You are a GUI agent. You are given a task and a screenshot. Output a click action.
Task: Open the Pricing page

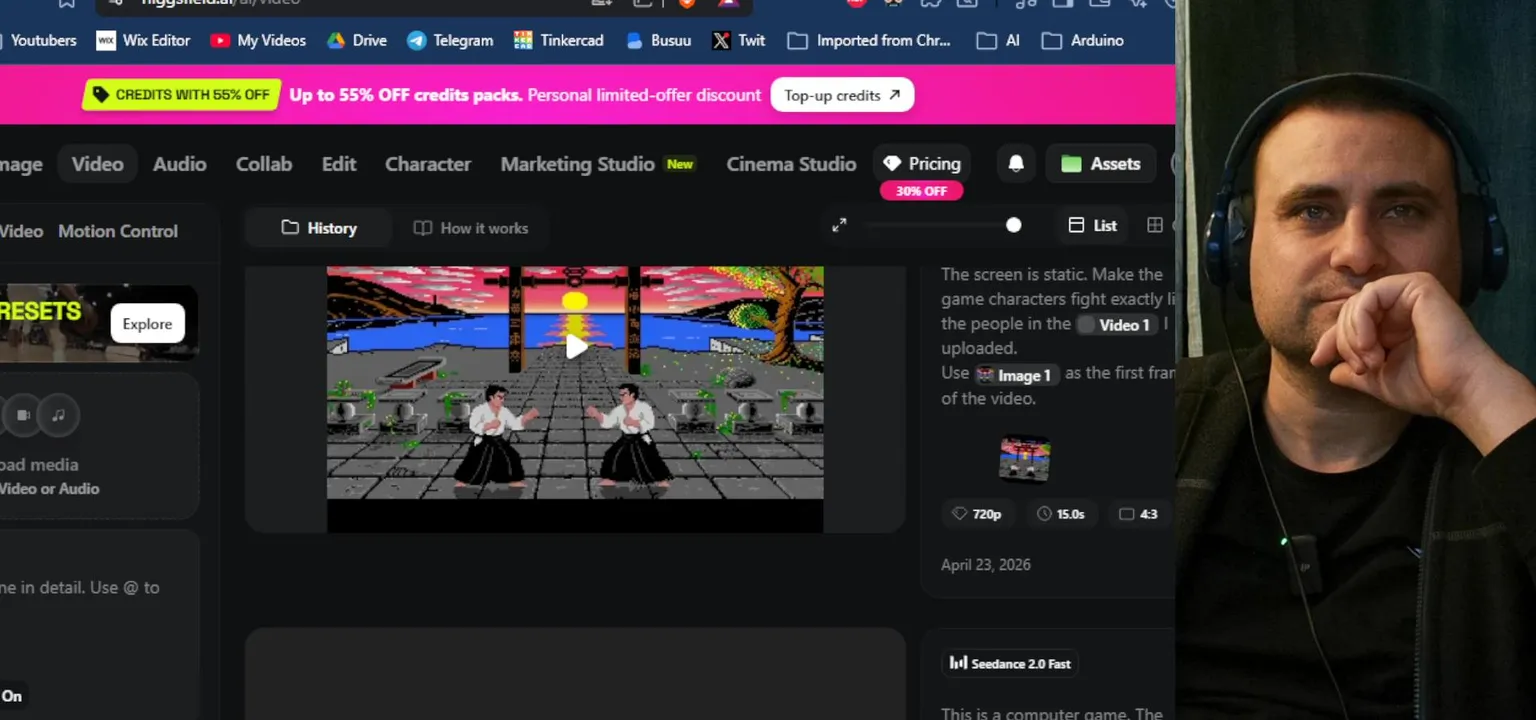coord(922,164)
